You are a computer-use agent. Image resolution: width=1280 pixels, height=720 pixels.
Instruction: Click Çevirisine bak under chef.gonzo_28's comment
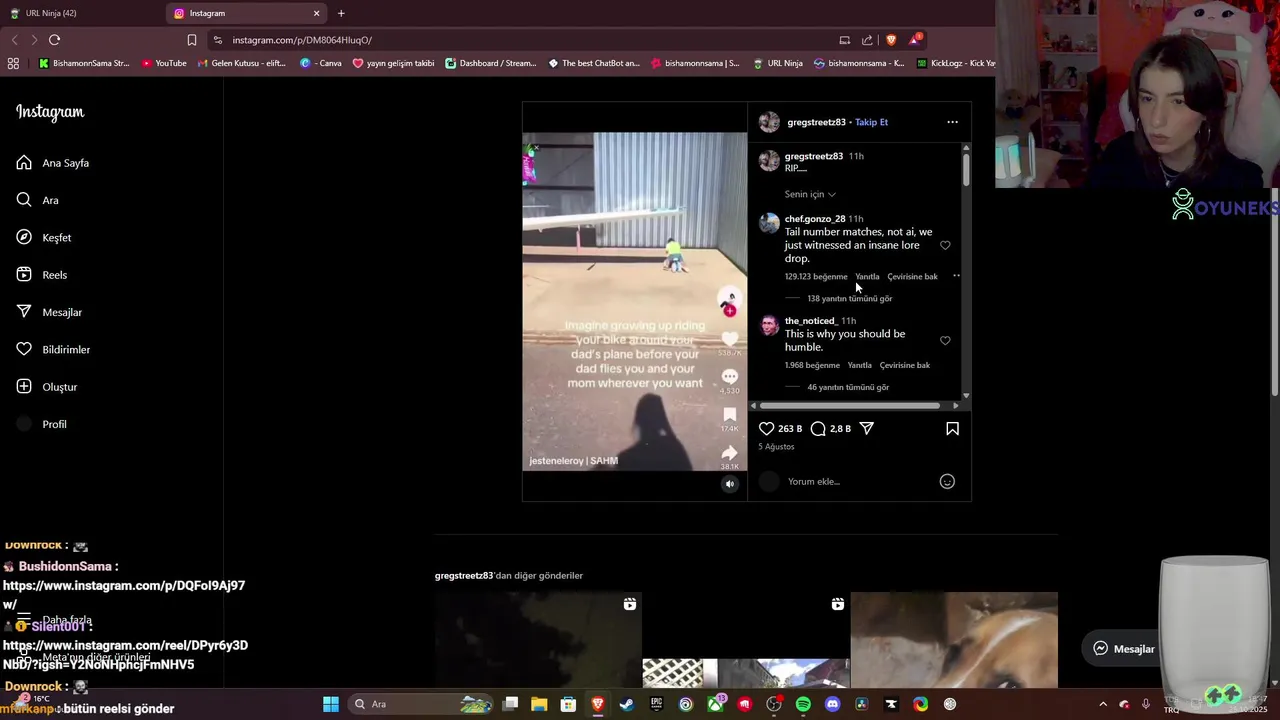click(x=912, y=277)
